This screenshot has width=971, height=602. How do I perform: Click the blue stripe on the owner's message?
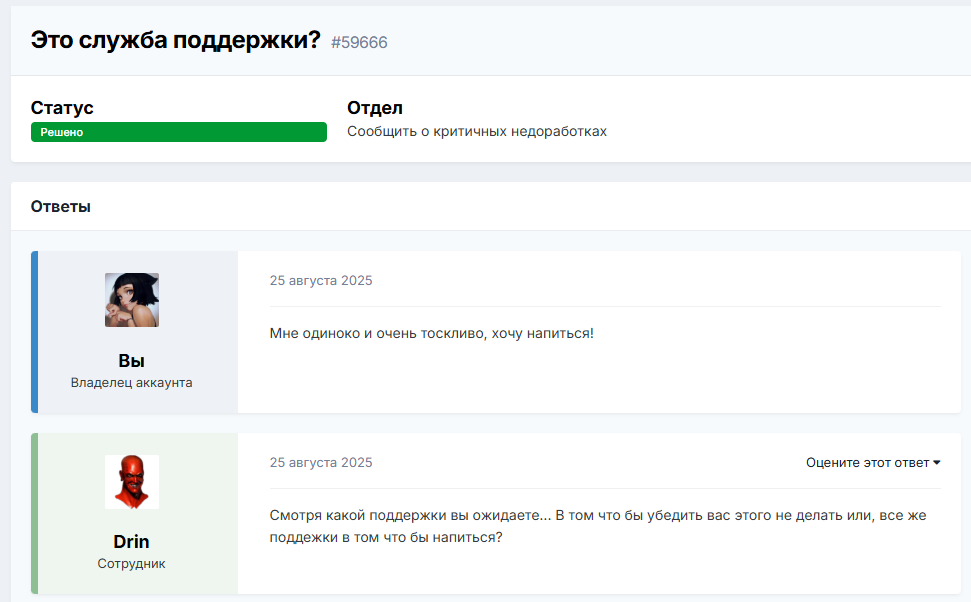(34, 332)
